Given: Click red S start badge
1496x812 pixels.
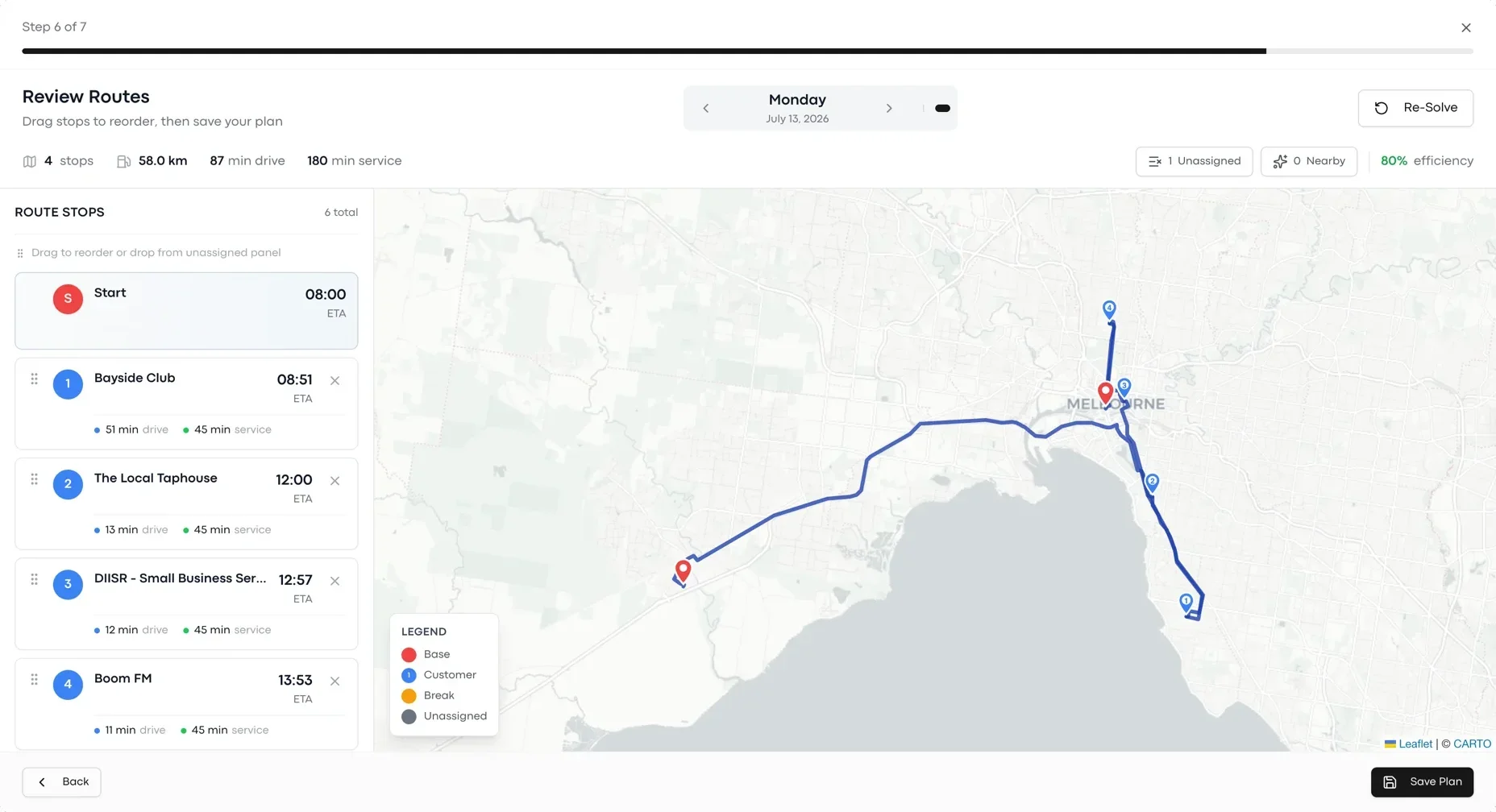Looking at the screenshot, I should [68, 299].
